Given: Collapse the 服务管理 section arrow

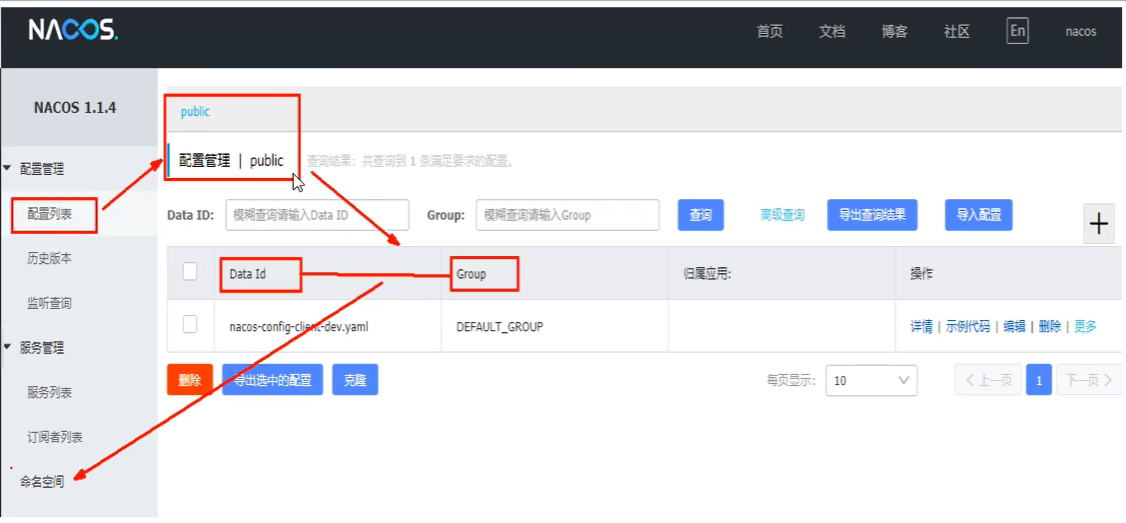Looking at the screenshot, I should point(8,348).
